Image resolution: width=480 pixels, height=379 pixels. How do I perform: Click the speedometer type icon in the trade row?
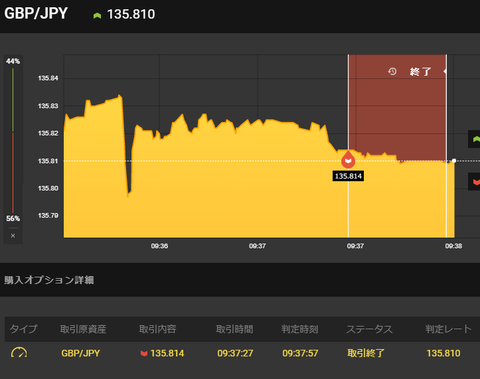pos(19,353)
